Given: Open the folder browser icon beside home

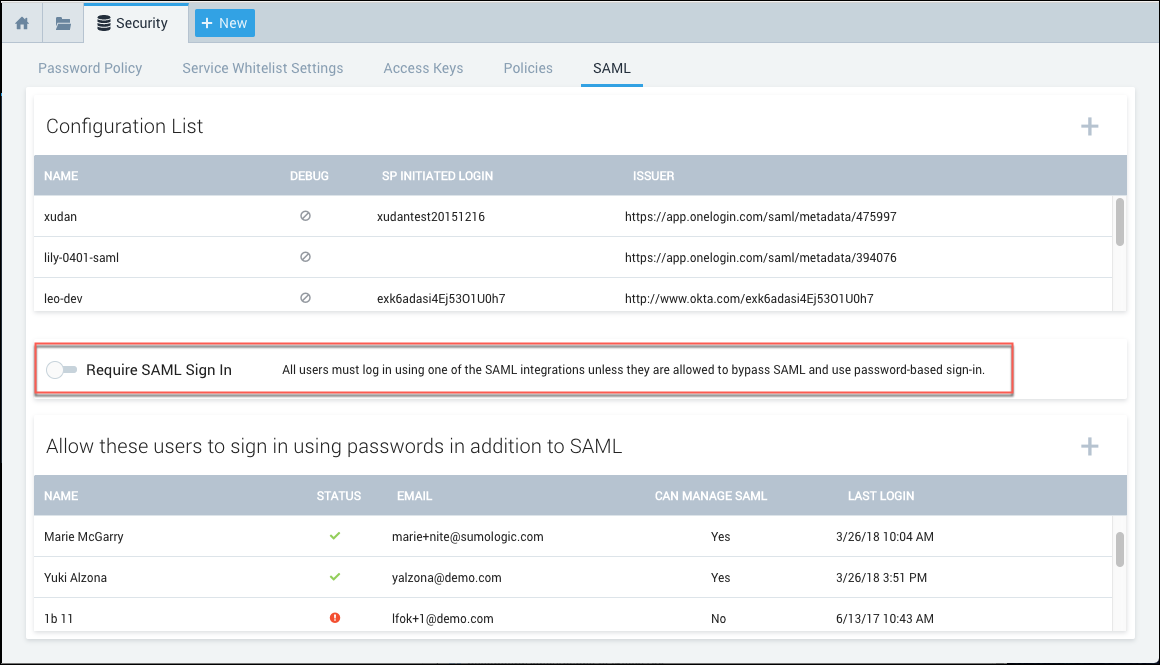Looking at the screenshot, I should coord(62,22).
